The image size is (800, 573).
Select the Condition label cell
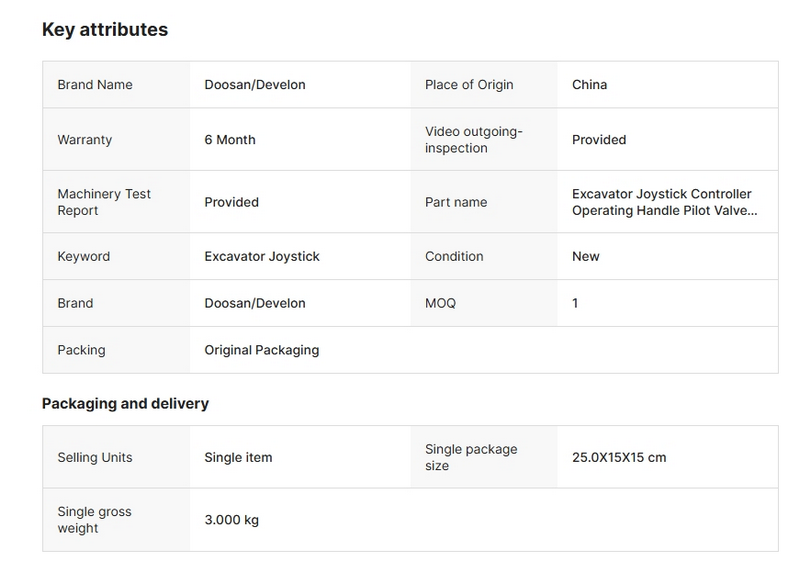point(455,257)
